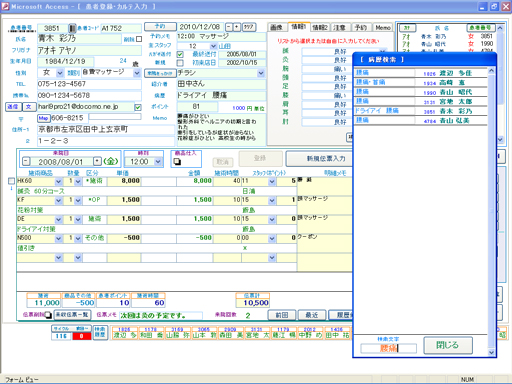Image resolution: width=512 pixels, height=384 pixels.
Task: Click the barcode icon beside patient number 3851
Action: pos(72,28)
